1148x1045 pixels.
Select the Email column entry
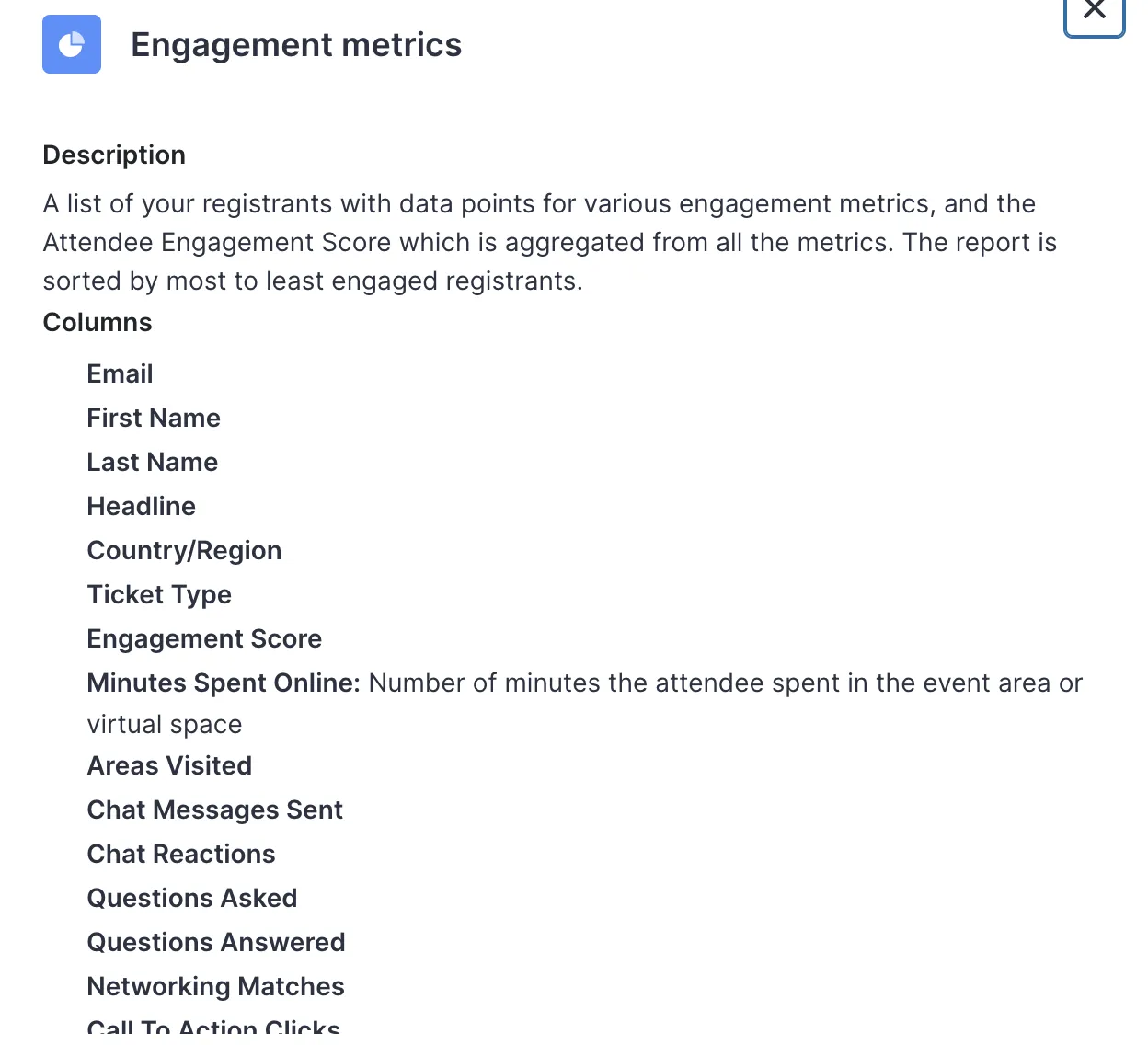[120, 373]
